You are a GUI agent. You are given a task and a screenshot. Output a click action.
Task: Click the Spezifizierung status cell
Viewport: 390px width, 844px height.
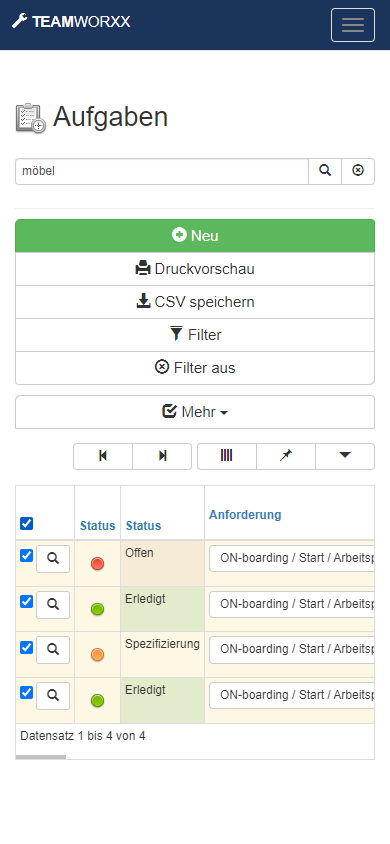pyautogui.click(x=162, y=654)
